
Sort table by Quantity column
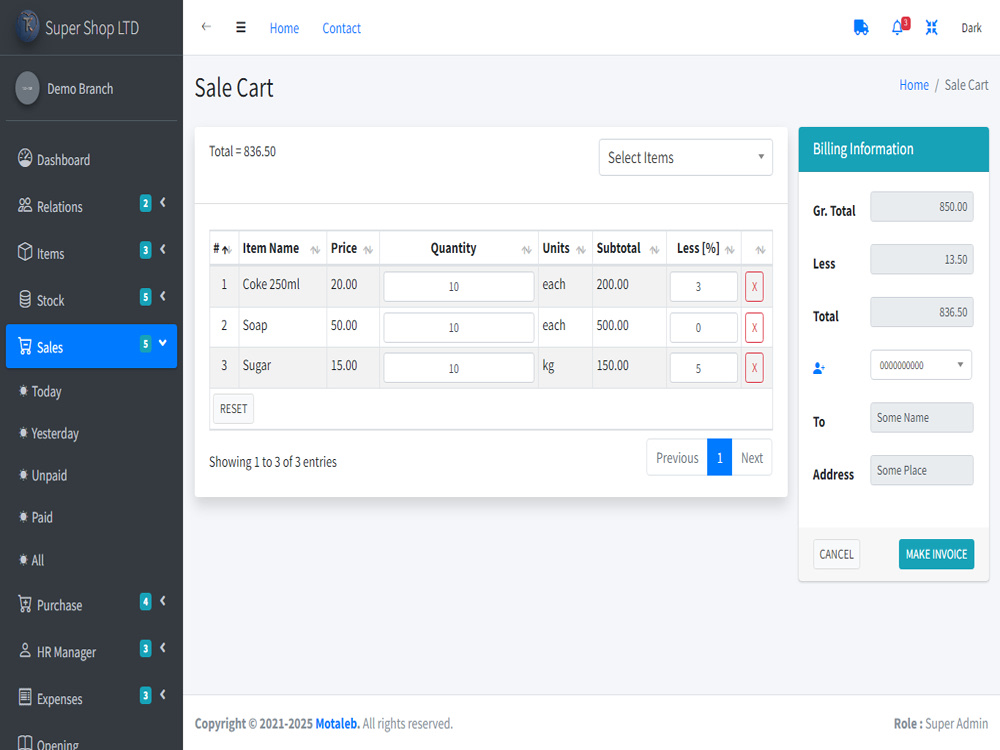(459, 248)
